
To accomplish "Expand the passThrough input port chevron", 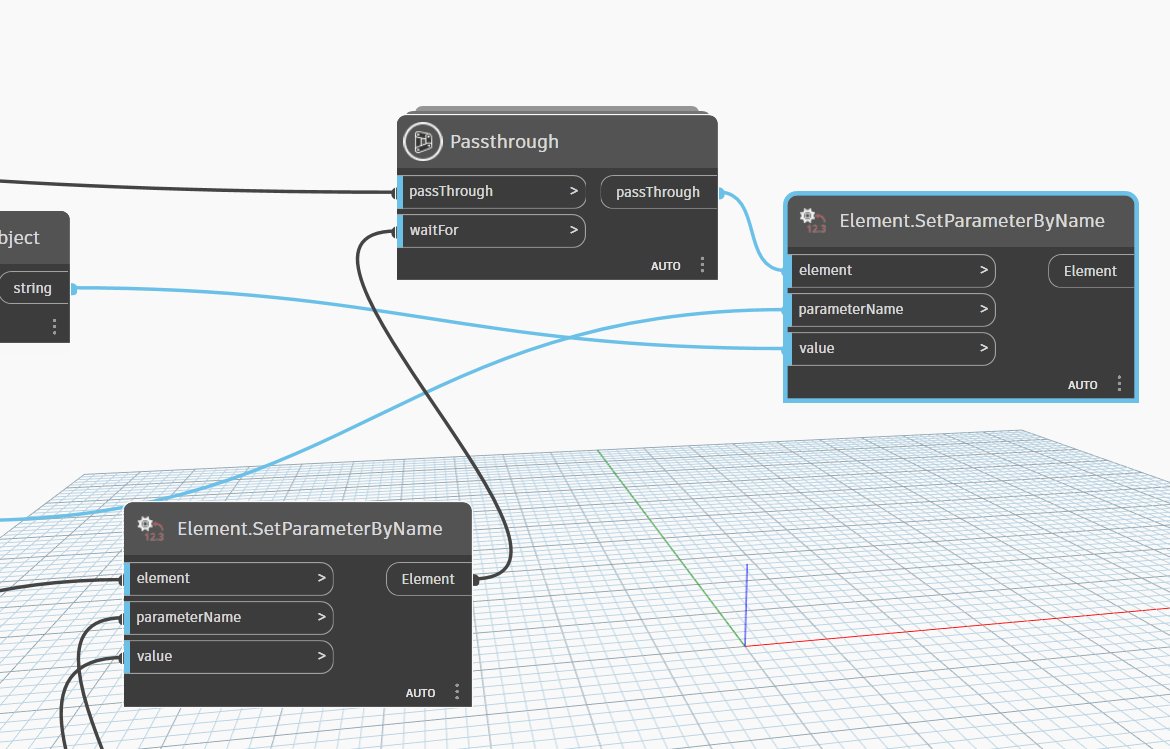I will [x=574, y=191].
